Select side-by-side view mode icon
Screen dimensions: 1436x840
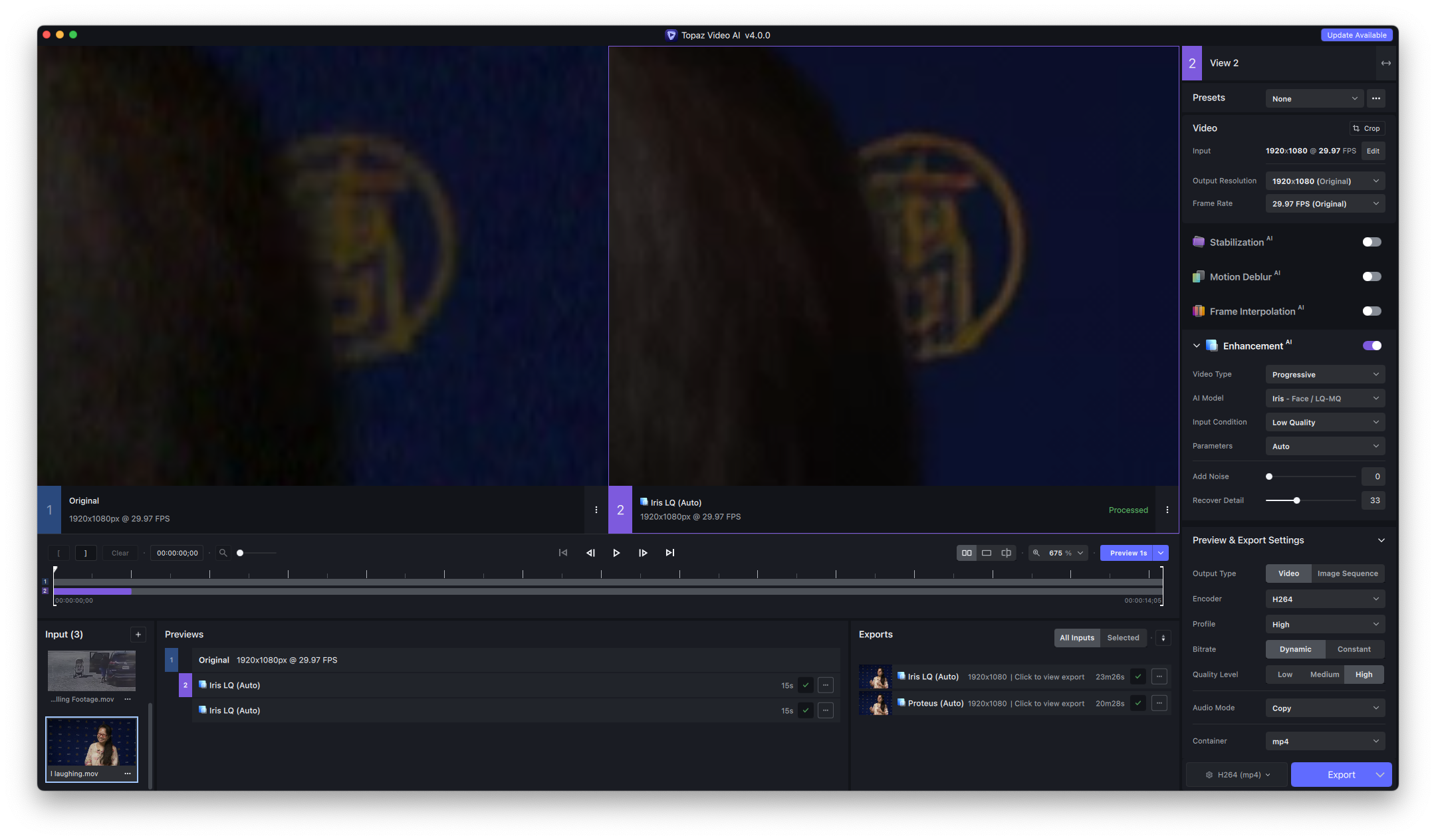(x=967, y=553)
